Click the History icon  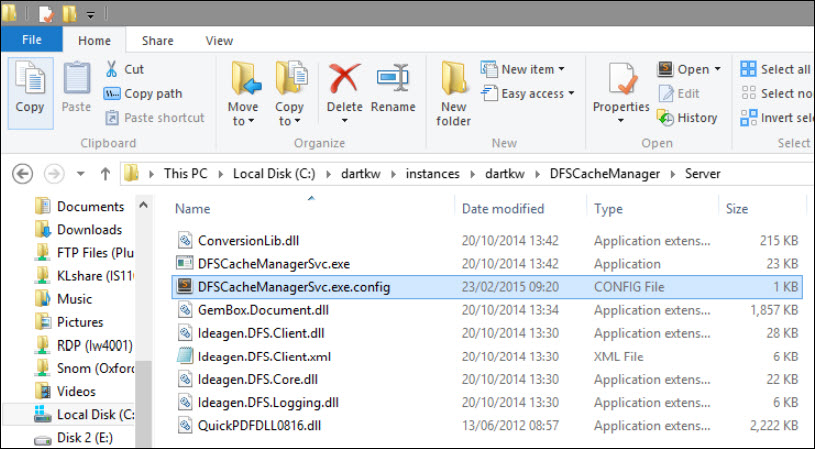coord(665,117)
